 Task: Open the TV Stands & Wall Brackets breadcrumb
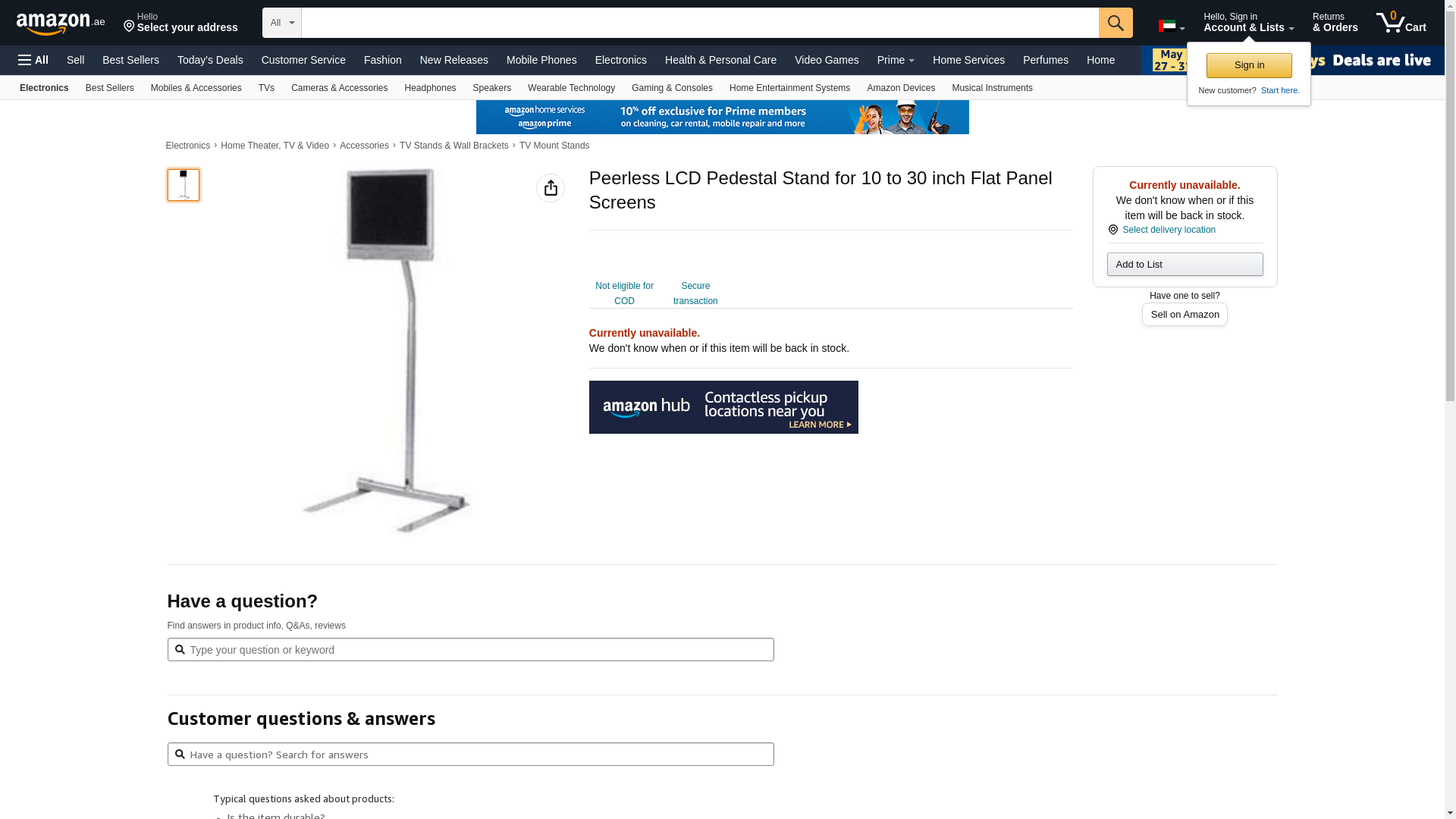[x=454, y=146]
